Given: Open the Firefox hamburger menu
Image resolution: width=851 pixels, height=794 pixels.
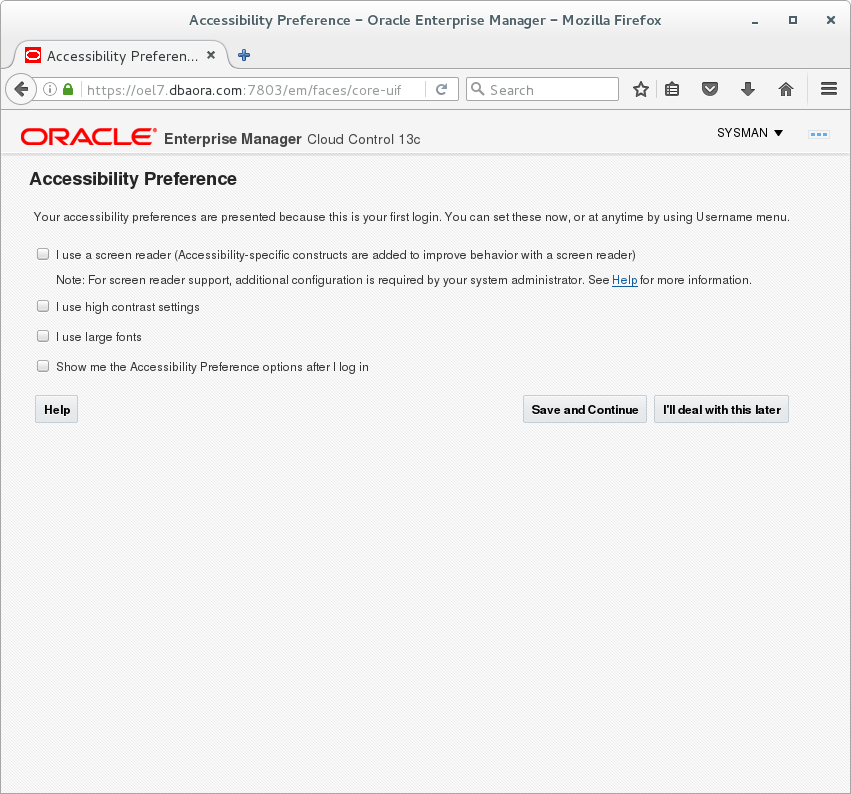Looking at the screenshot, I should click(829, 89).
